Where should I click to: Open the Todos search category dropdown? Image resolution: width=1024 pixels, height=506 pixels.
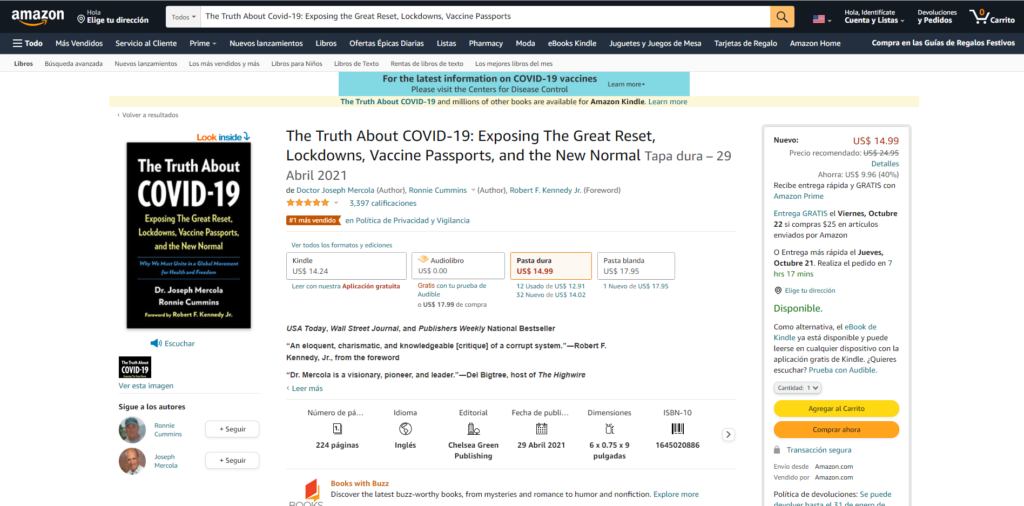(184, 17)
